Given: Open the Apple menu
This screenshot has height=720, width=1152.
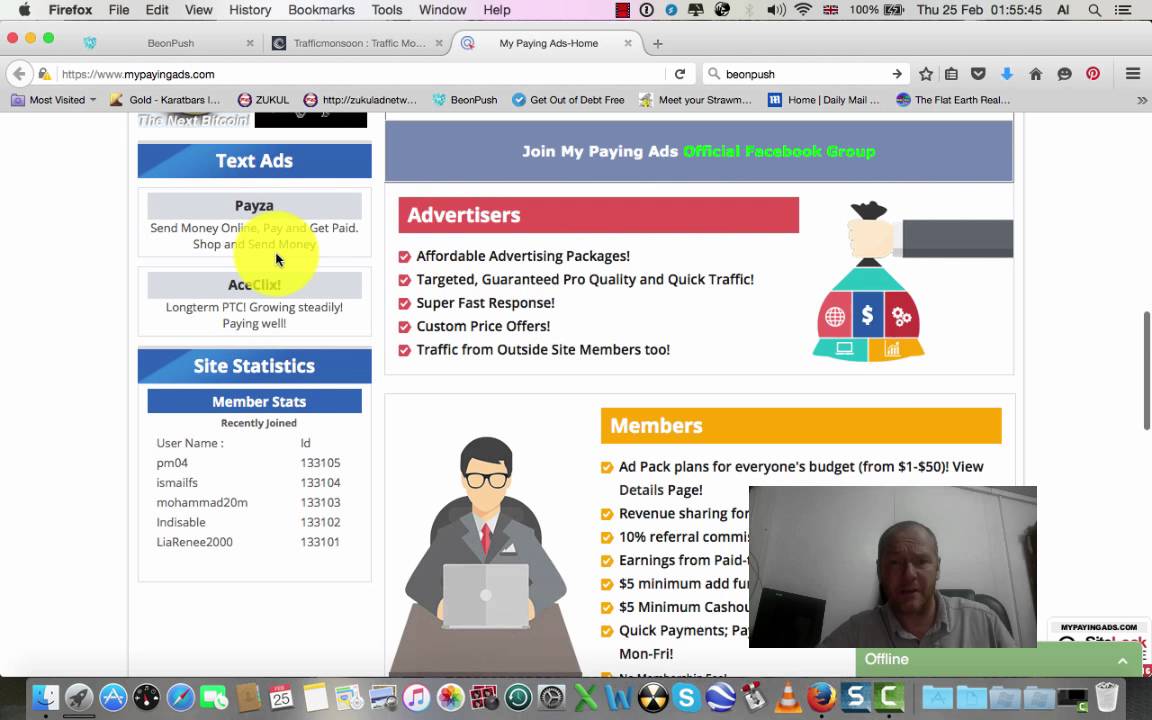Looking at the screenshot, I should pyautogui.click(x=24, y=10).
